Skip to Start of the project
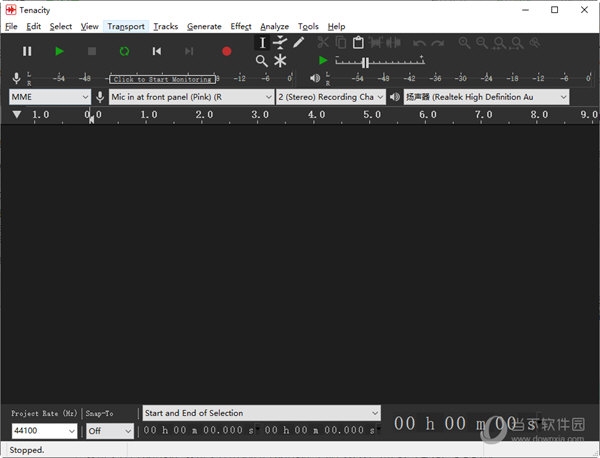 pos(157,51)
